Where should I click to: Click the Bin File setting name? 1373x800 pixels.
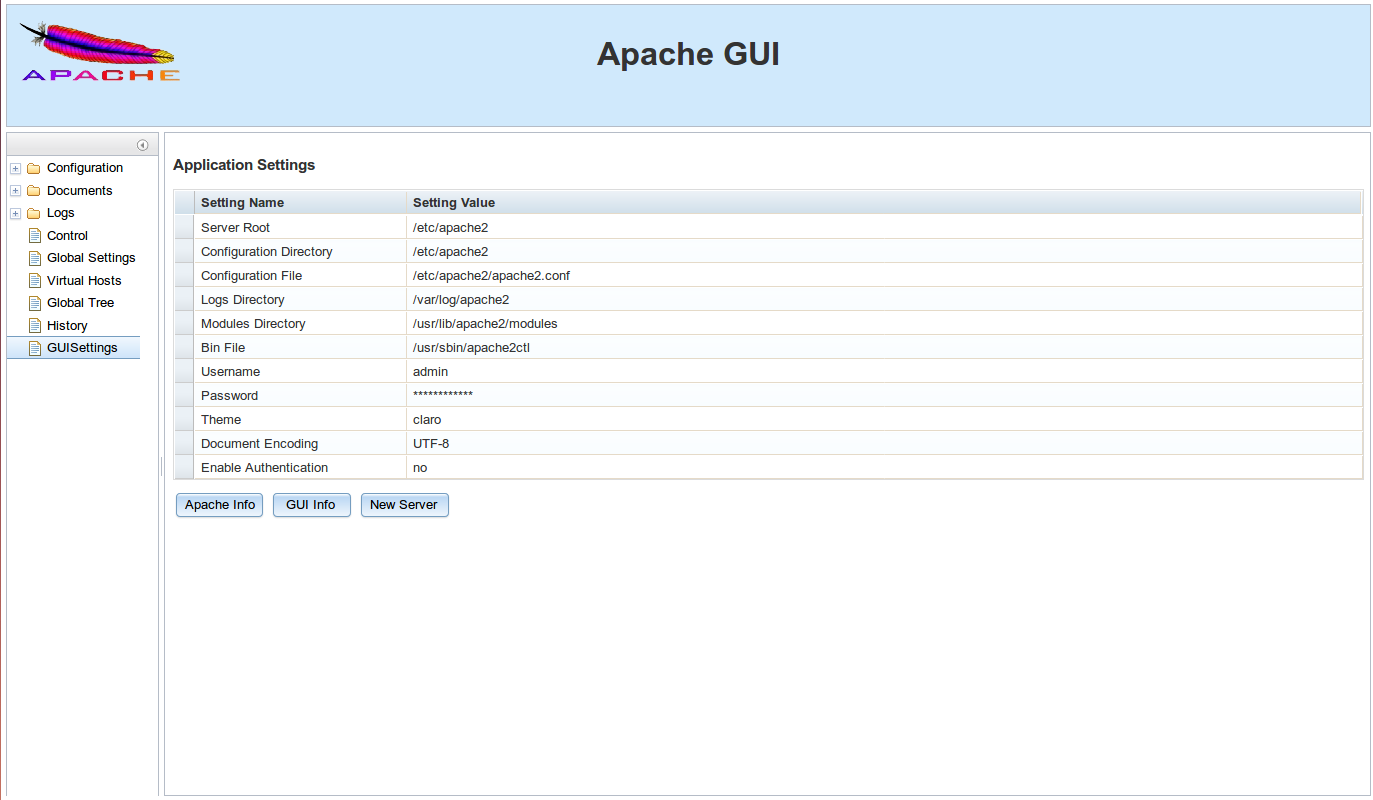tap(223, 348)
